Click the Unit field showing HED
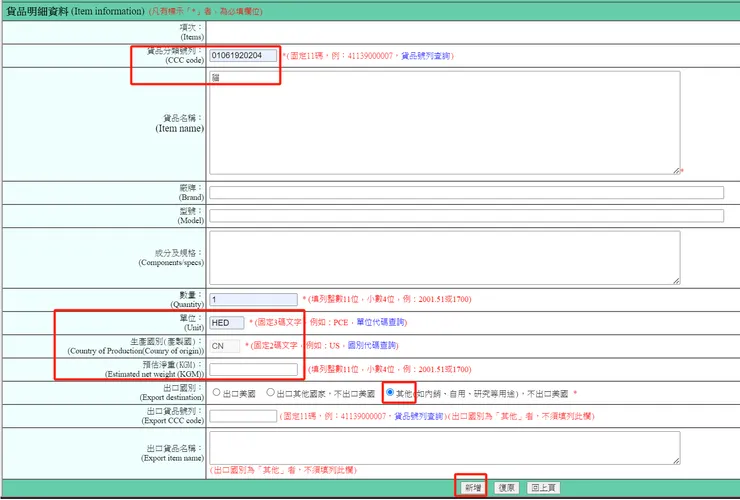This screenshot has width=740, height=500. tap(227, 322)
